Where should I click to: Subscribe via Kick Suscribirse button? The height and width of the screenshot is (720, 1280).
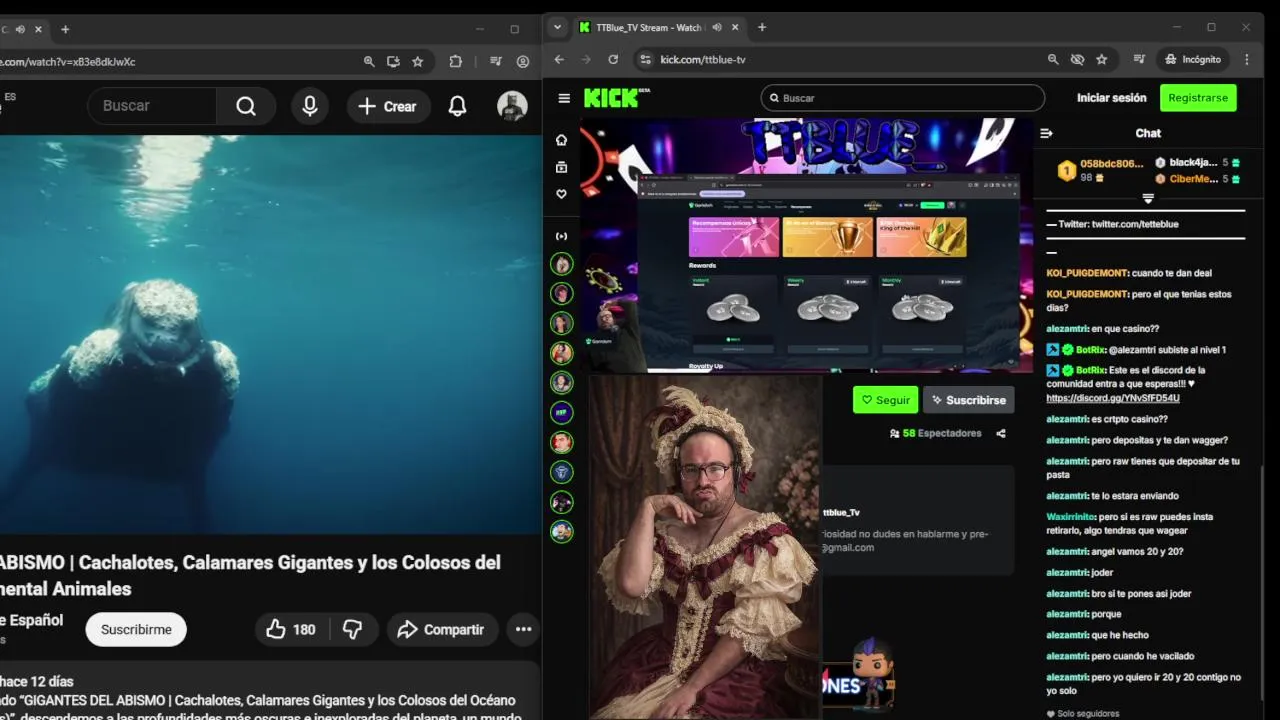point(968,400)
